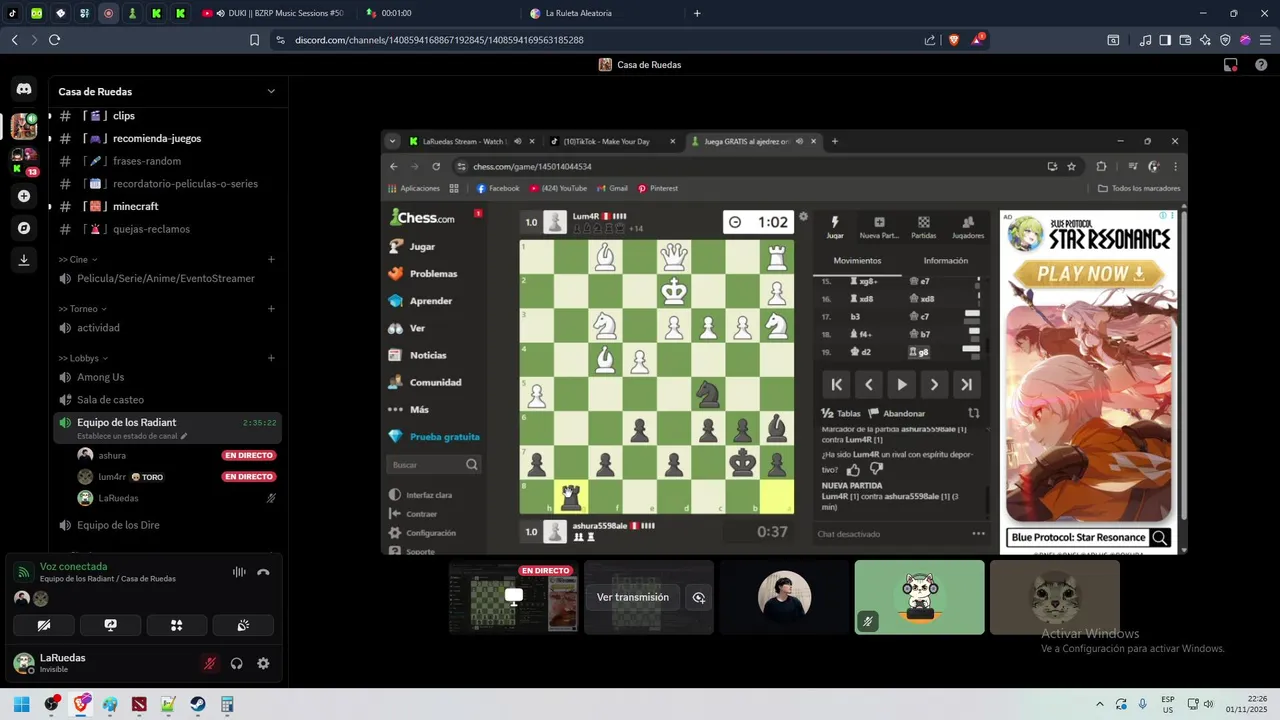Open frases-random text channel

click(168, 161)
